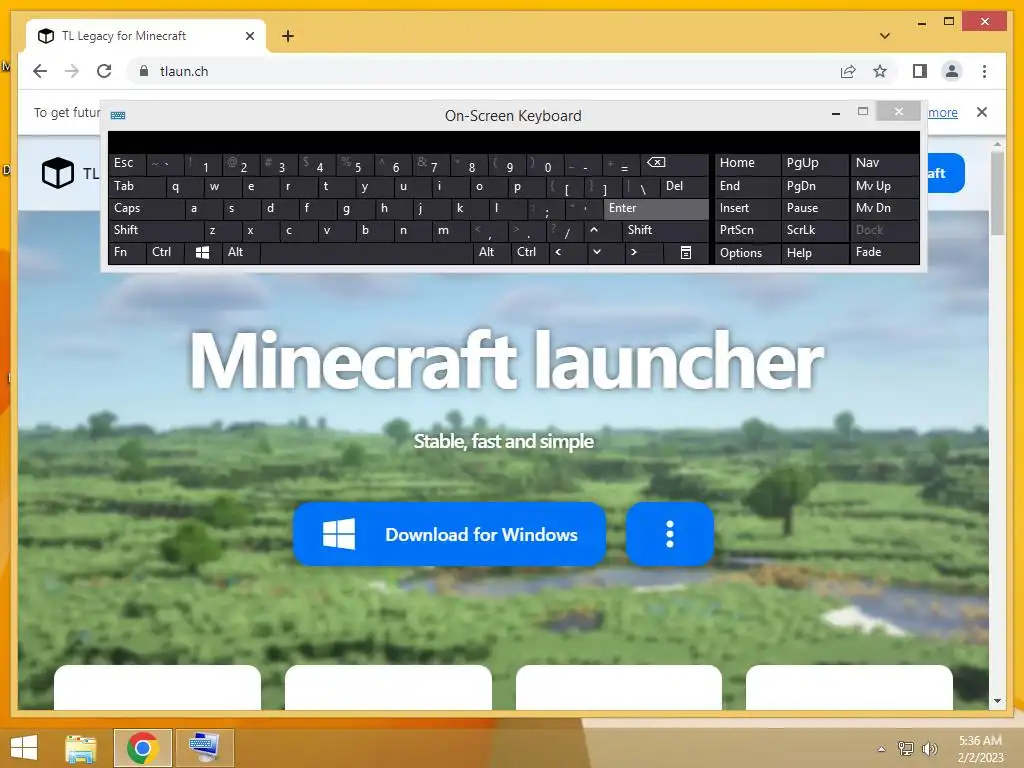This screenshot has width=1024, height=768.
Task: Click the Tab key
Action: coord(137,186)
